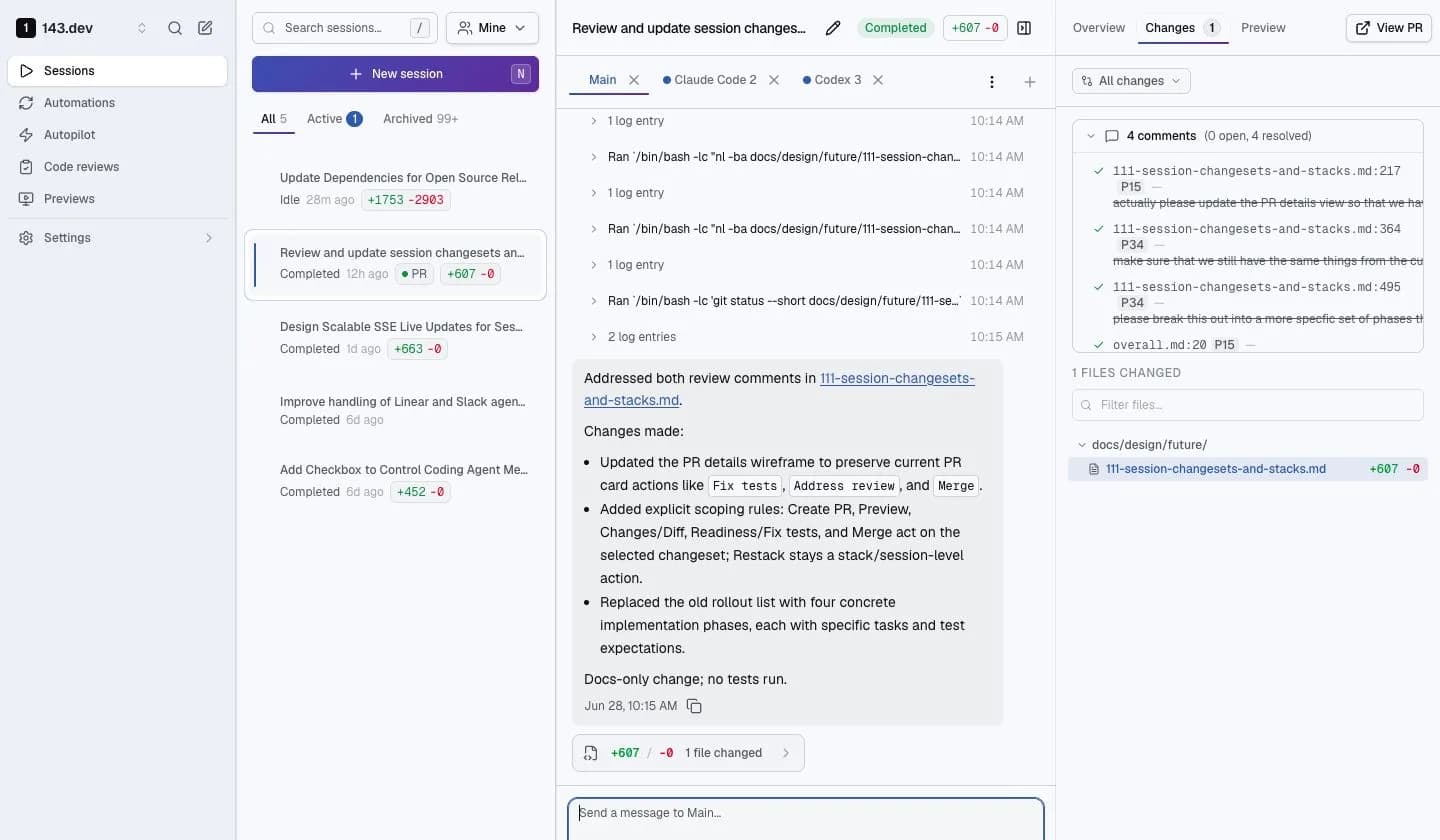1440x840 pixels.
Task: Focus the Filter files input
Action: click(1247, 405)
